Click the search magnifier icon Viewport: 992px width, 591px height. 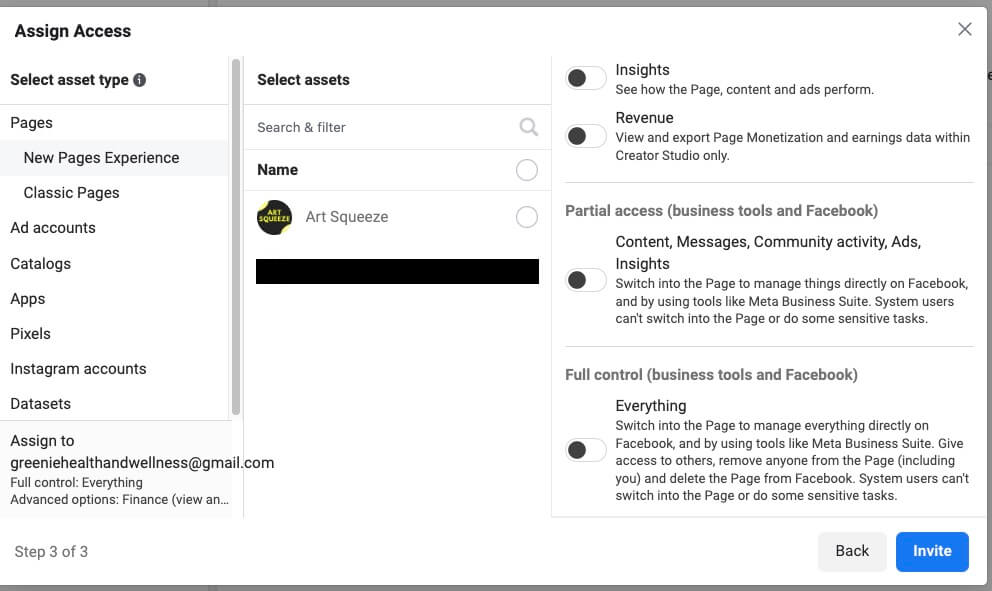point(528,127)
